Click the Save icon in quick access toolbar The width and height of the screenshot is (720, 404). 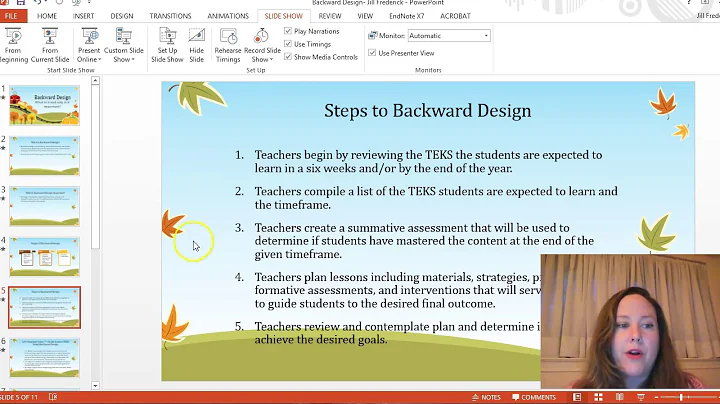click(x=21, y=2)
